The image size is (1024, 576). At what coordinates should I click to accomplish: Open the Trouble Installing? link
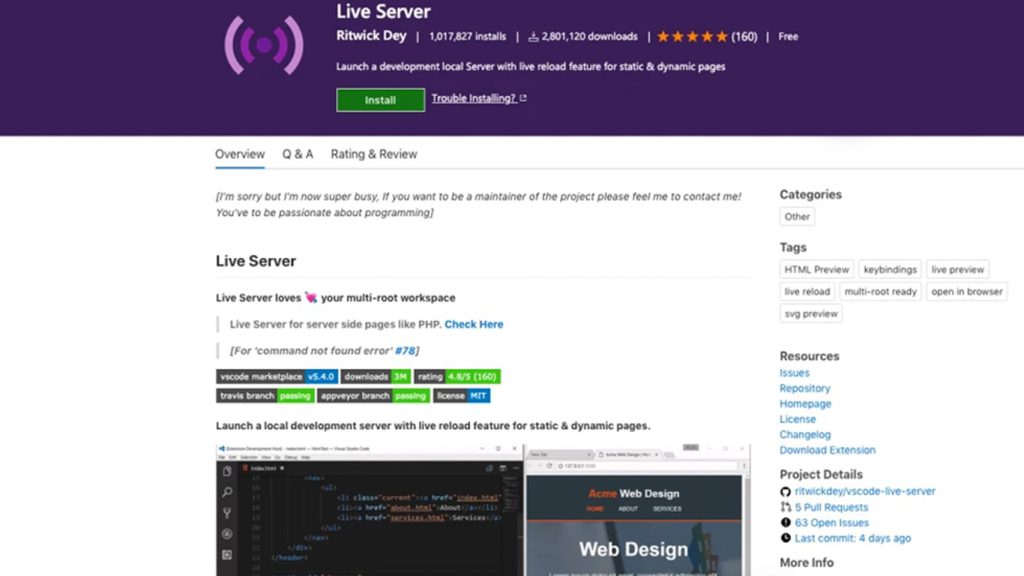click(473, 98)
